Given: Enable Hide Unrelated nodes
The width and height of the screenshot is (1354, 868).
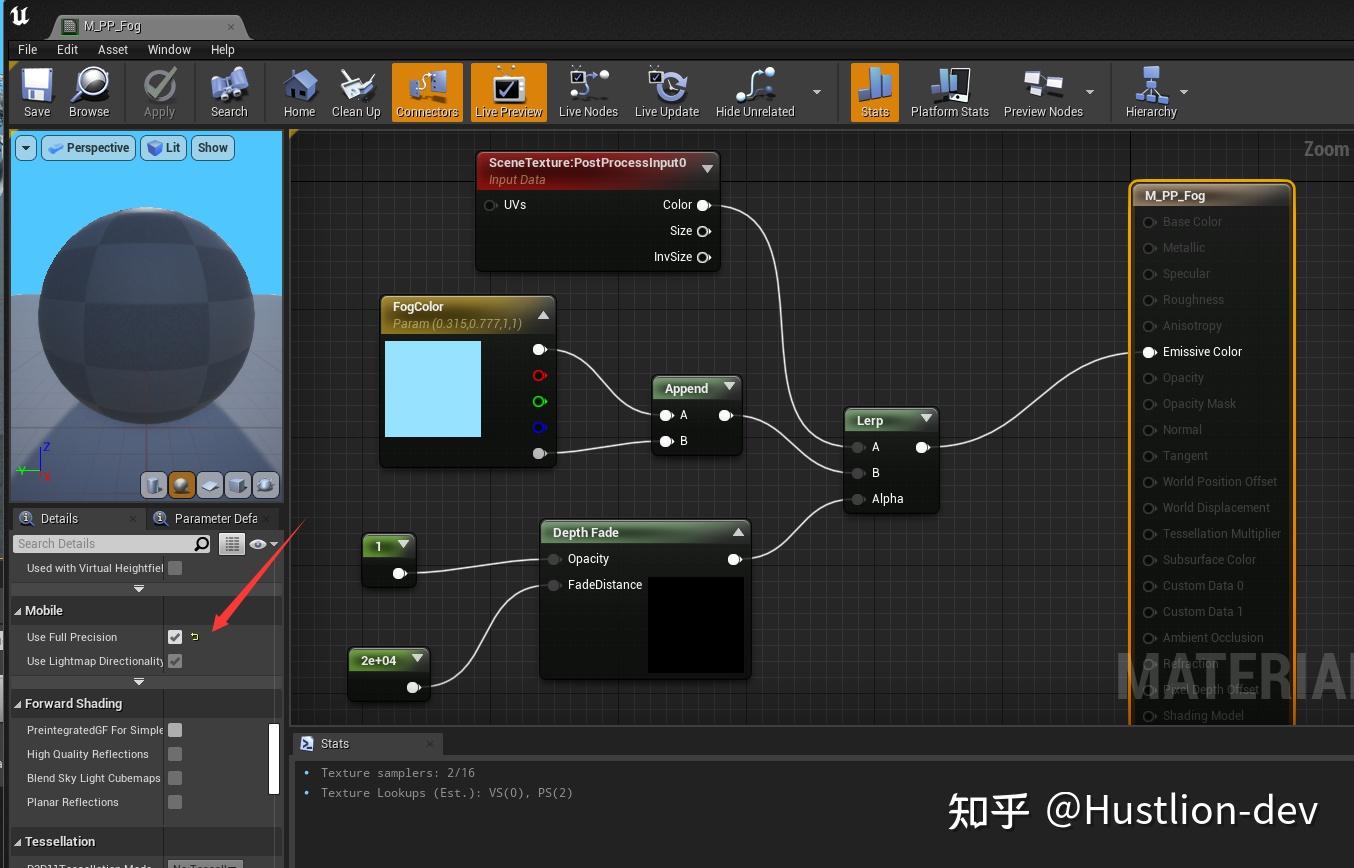Looking at the screenshot, I should (x=755, y=91).
